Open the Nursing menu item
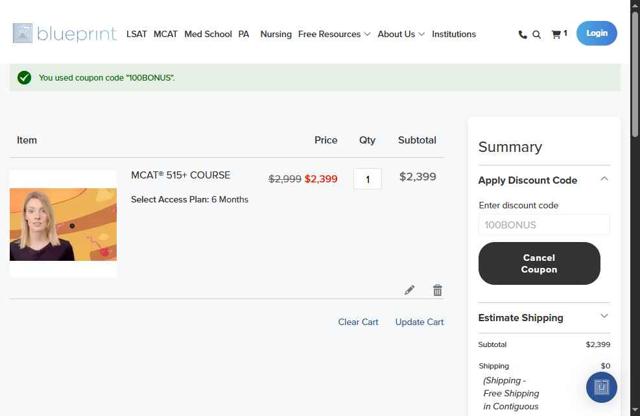Image resolution: width=640 pixels, height=416 pixels. (x=276, y=34)
